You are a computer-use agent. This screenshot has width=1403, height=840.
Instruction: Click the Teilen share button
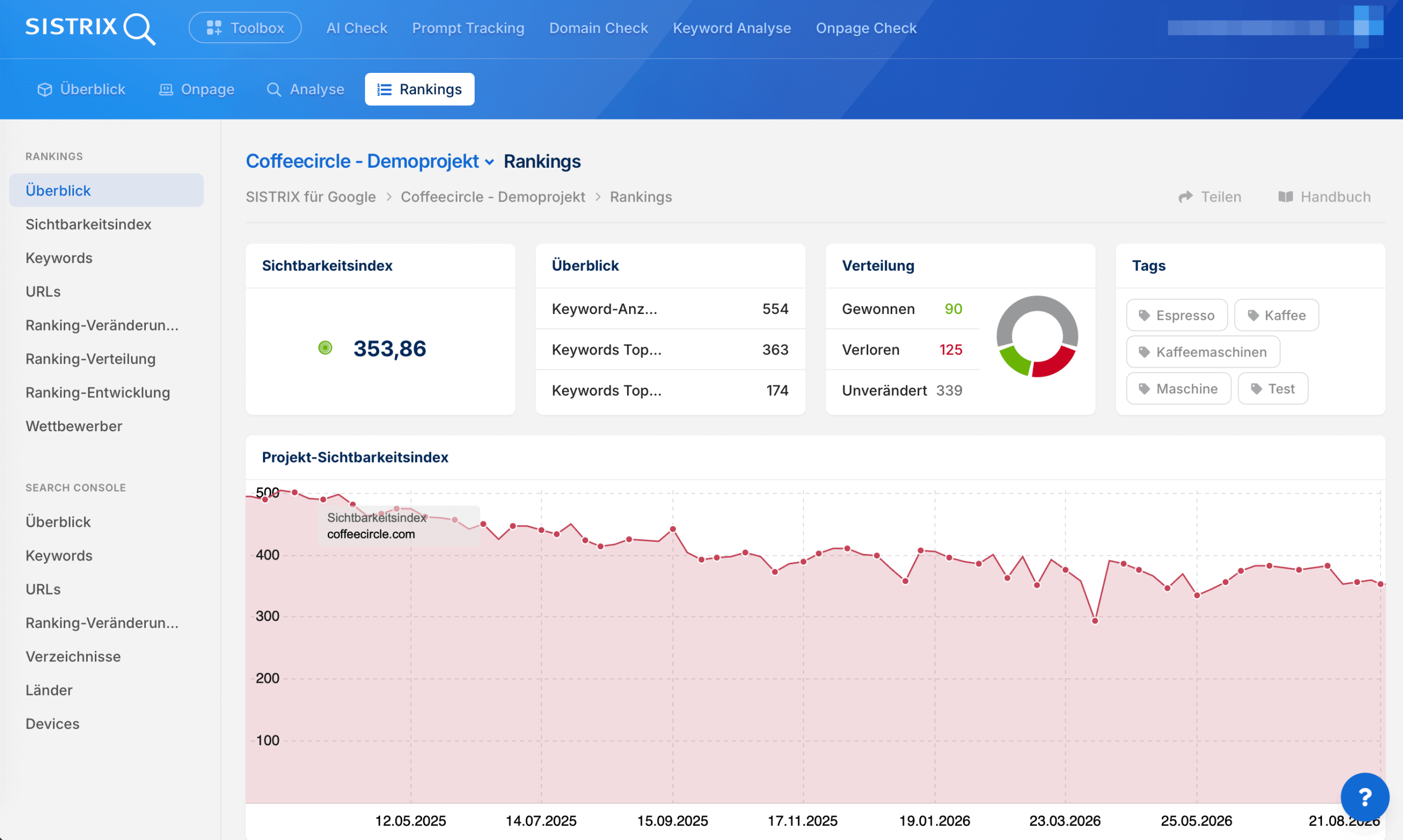(1210, 197)
